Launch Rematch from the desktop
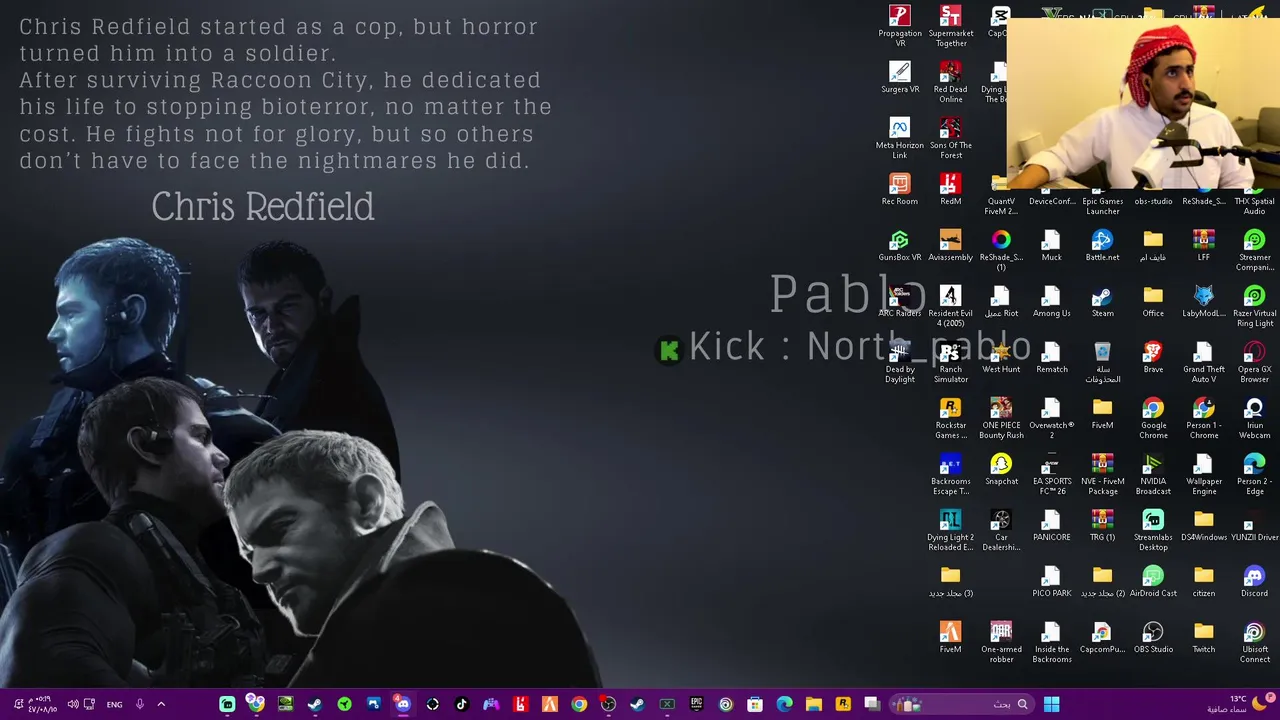 [x=1052, y=357]
